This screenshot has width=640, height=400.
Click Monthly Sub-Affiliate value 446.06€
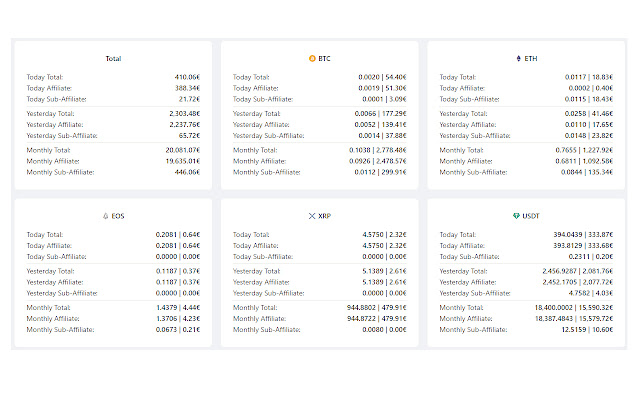[x=187, y=172]
